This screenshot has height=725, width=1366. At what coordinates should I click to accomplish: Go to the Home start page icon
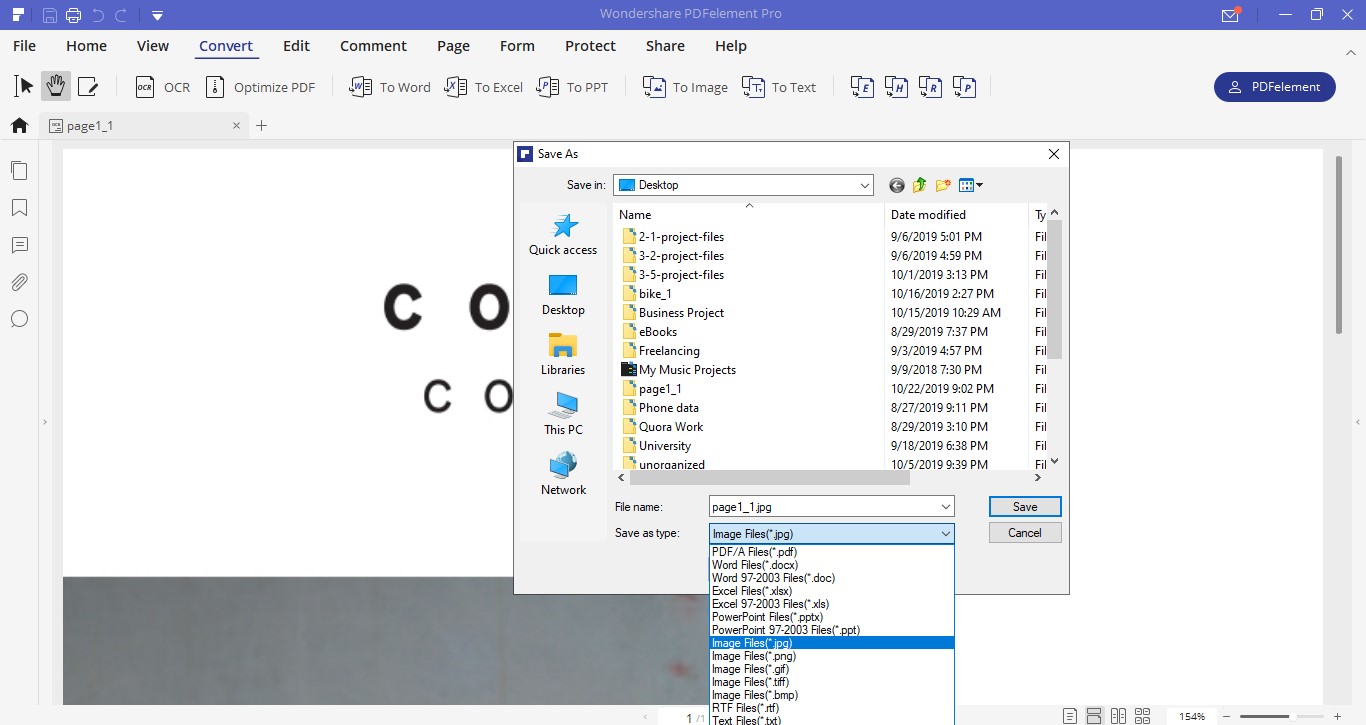point(19,126)
